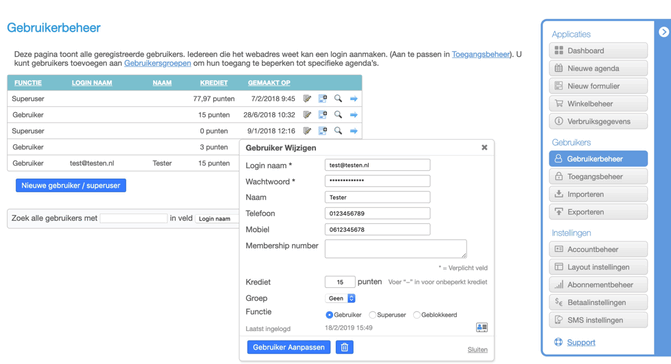Screen dimensions: 671x364
Task: Click the Tester name cell in table
Action: 162,163
